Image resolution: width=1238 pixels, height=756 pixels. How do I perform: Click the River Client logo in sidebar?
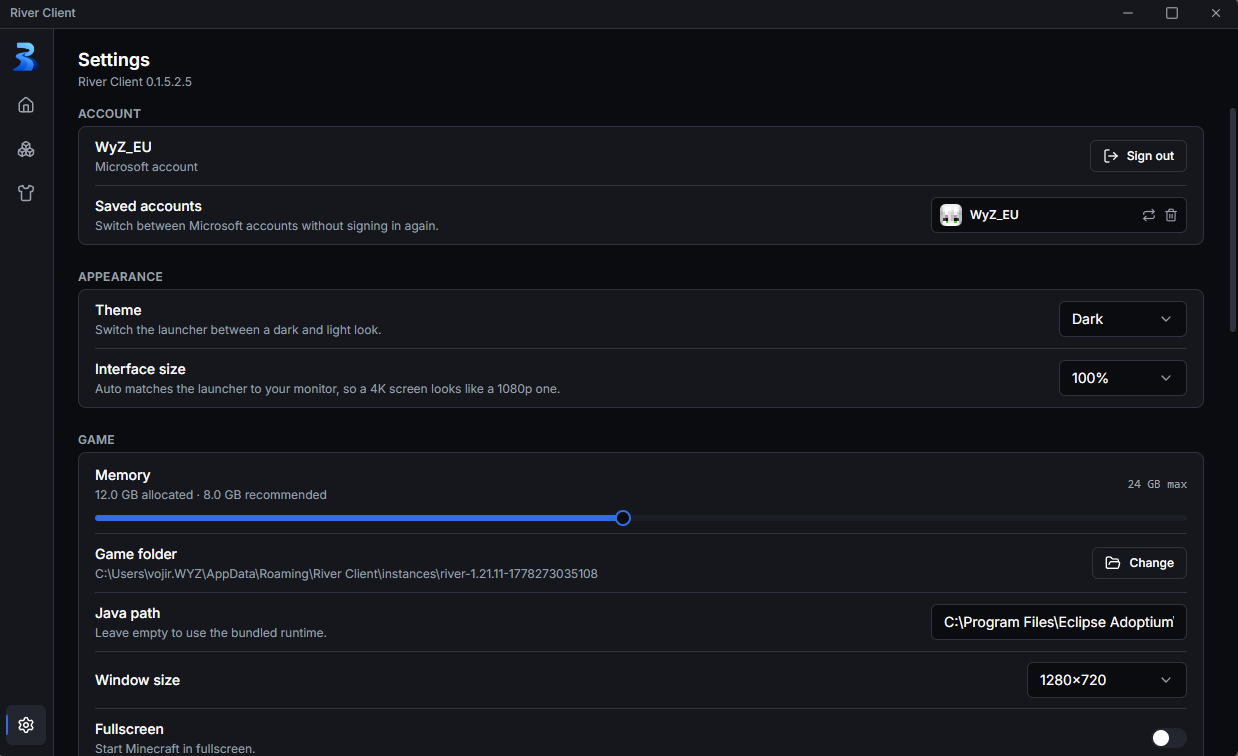click(25, 57)
